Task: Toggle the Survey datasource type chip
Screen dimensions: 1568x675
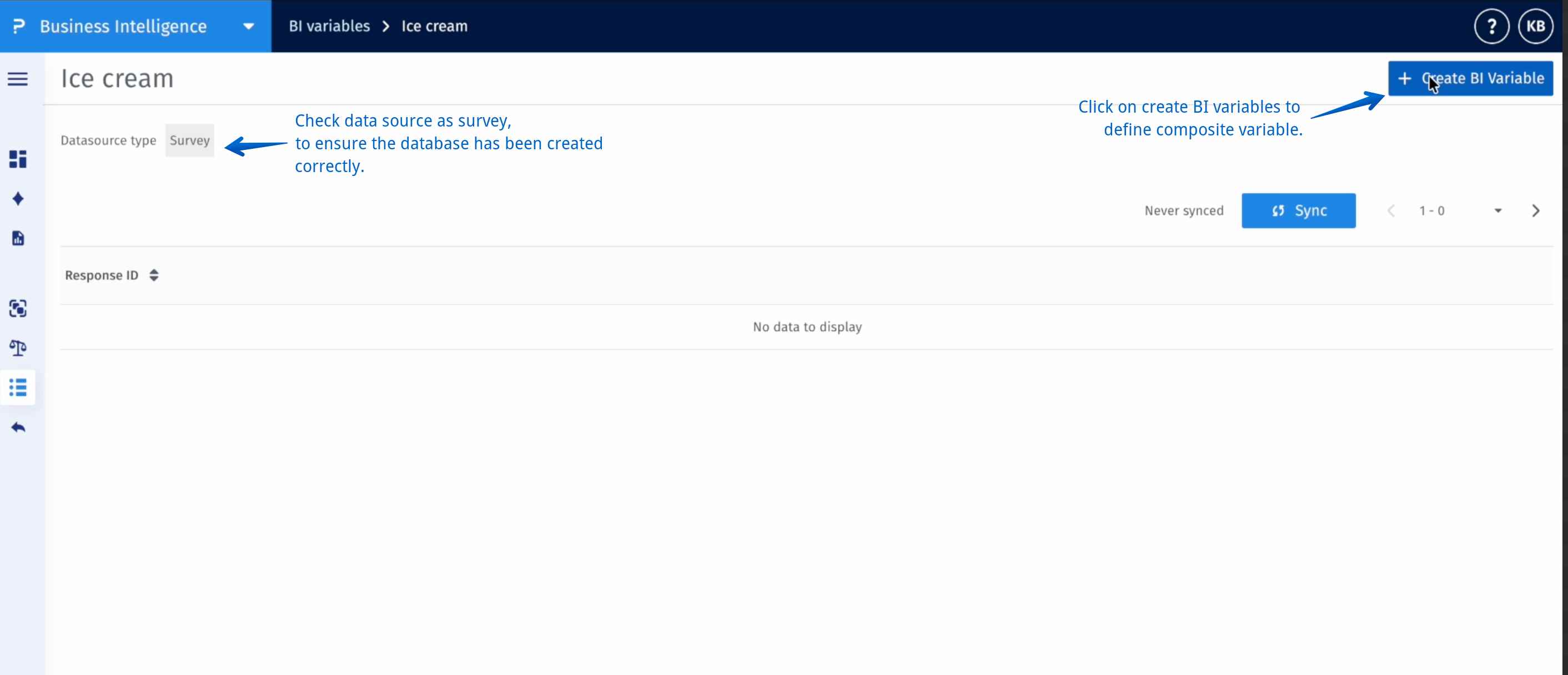Action: pos(189,140)
